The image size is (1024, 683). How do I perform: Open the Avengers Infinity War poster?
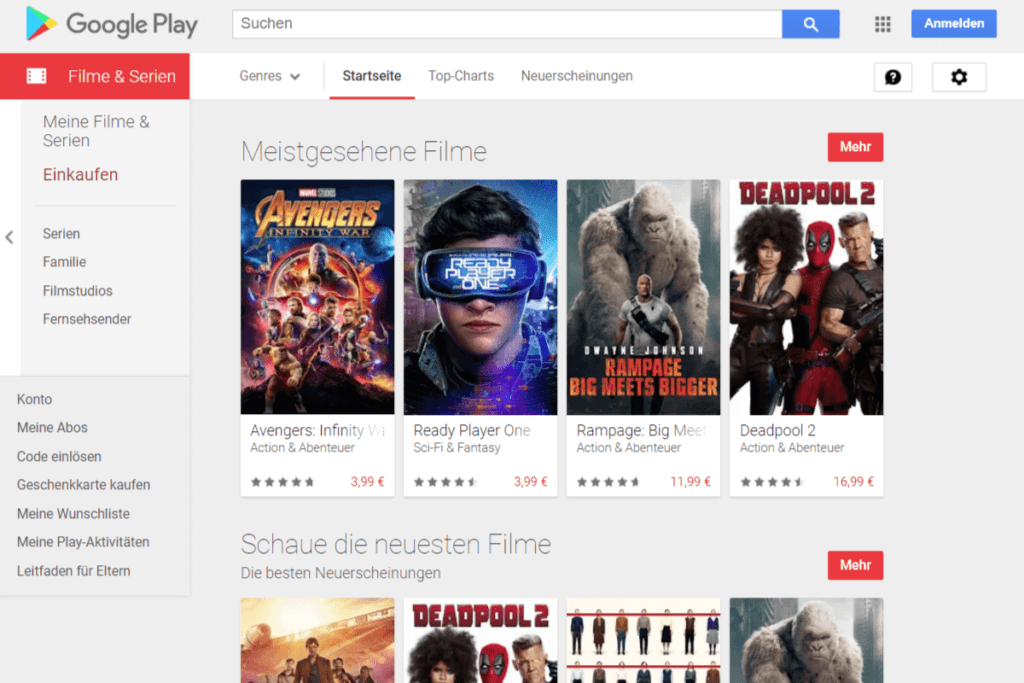click(x=317, y=297)
